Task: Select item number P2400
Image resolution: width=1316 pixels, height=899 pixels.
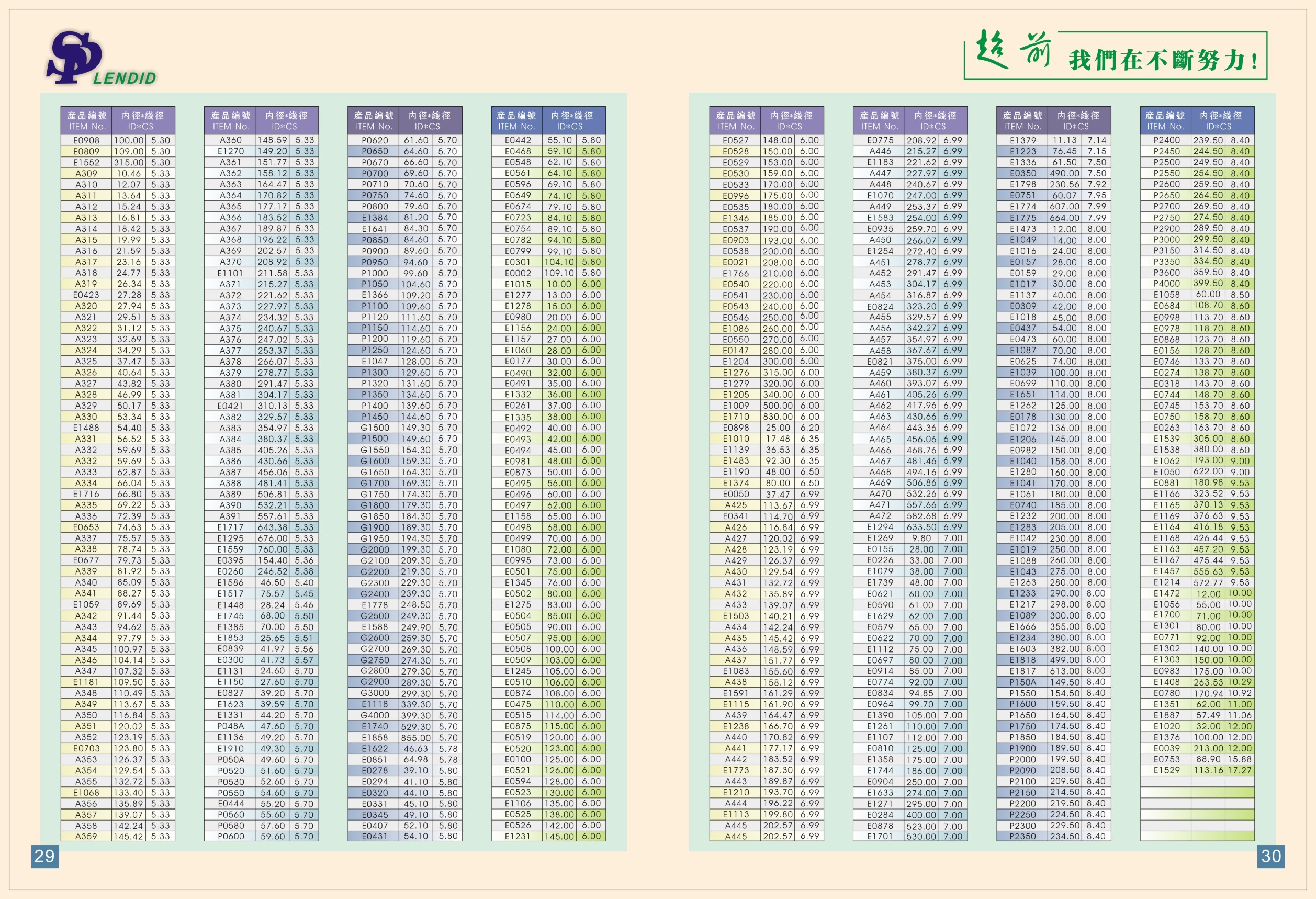Action: pos(1166,140)
